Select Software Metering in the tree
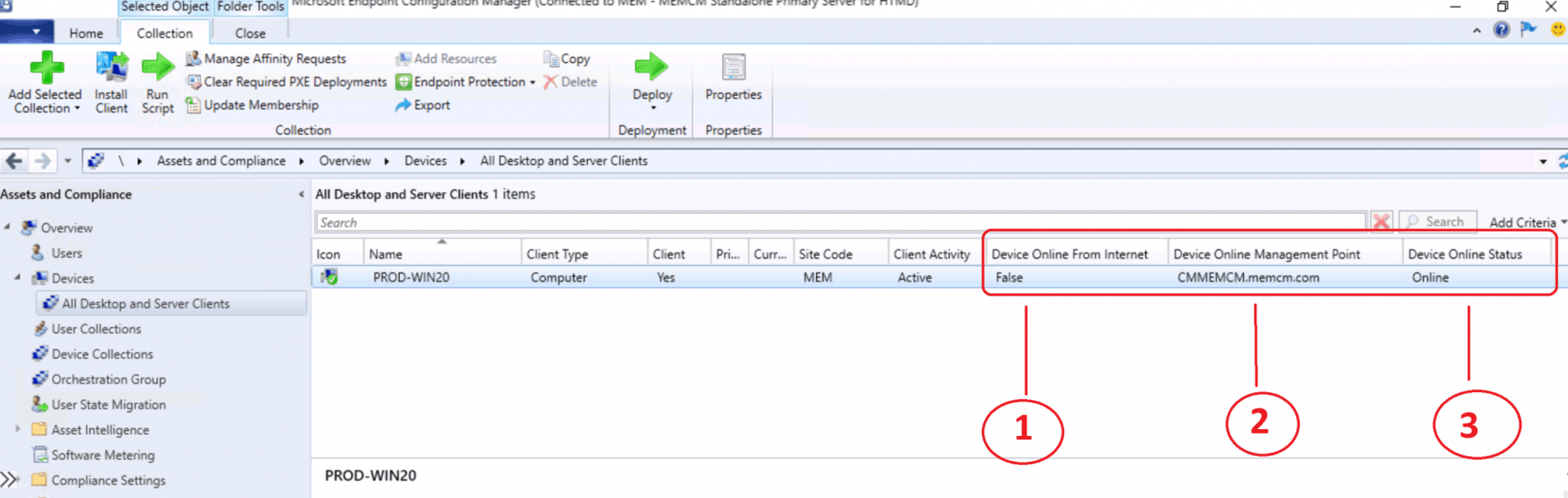The height and width of the screenshot is (498, 1568). [103, 455]
